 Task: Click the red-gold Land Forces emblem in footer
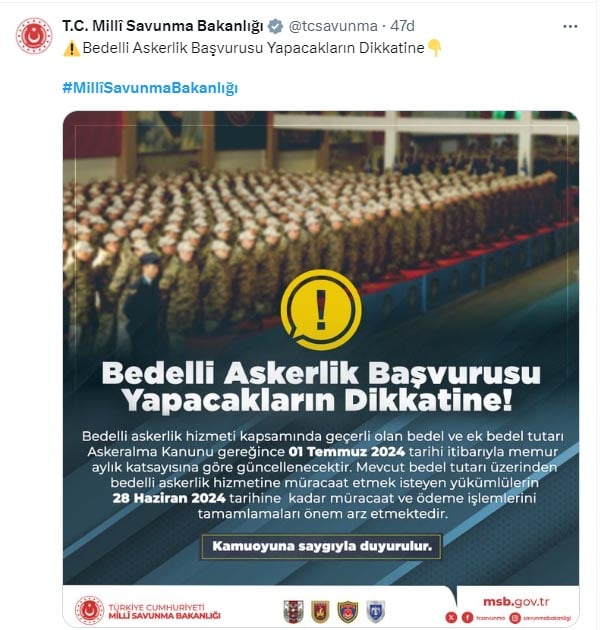click(320, 611)
